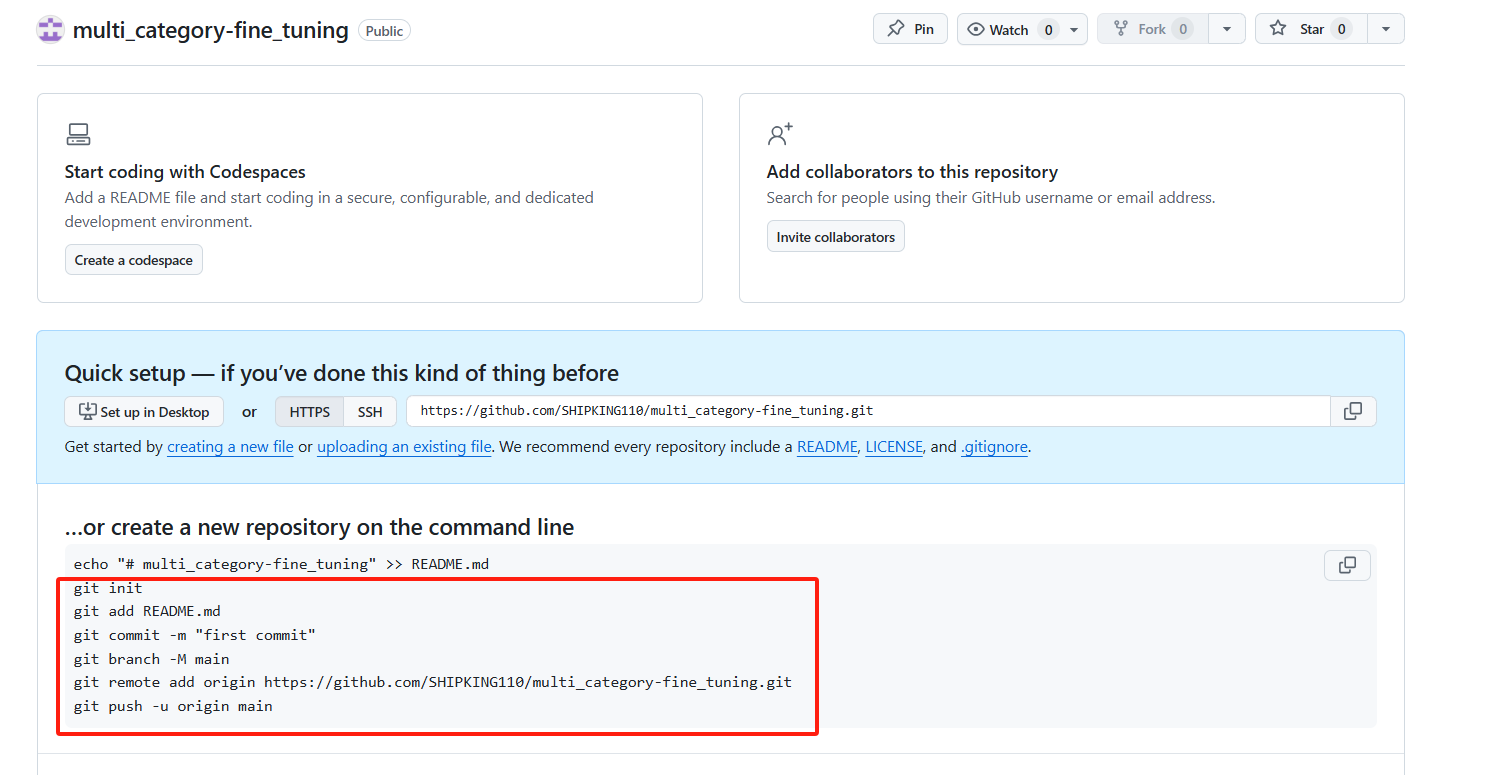Viewport: 1501px width, 775px height.
Task: Click the repository owner avatar icon
Action: pos(50,29)
